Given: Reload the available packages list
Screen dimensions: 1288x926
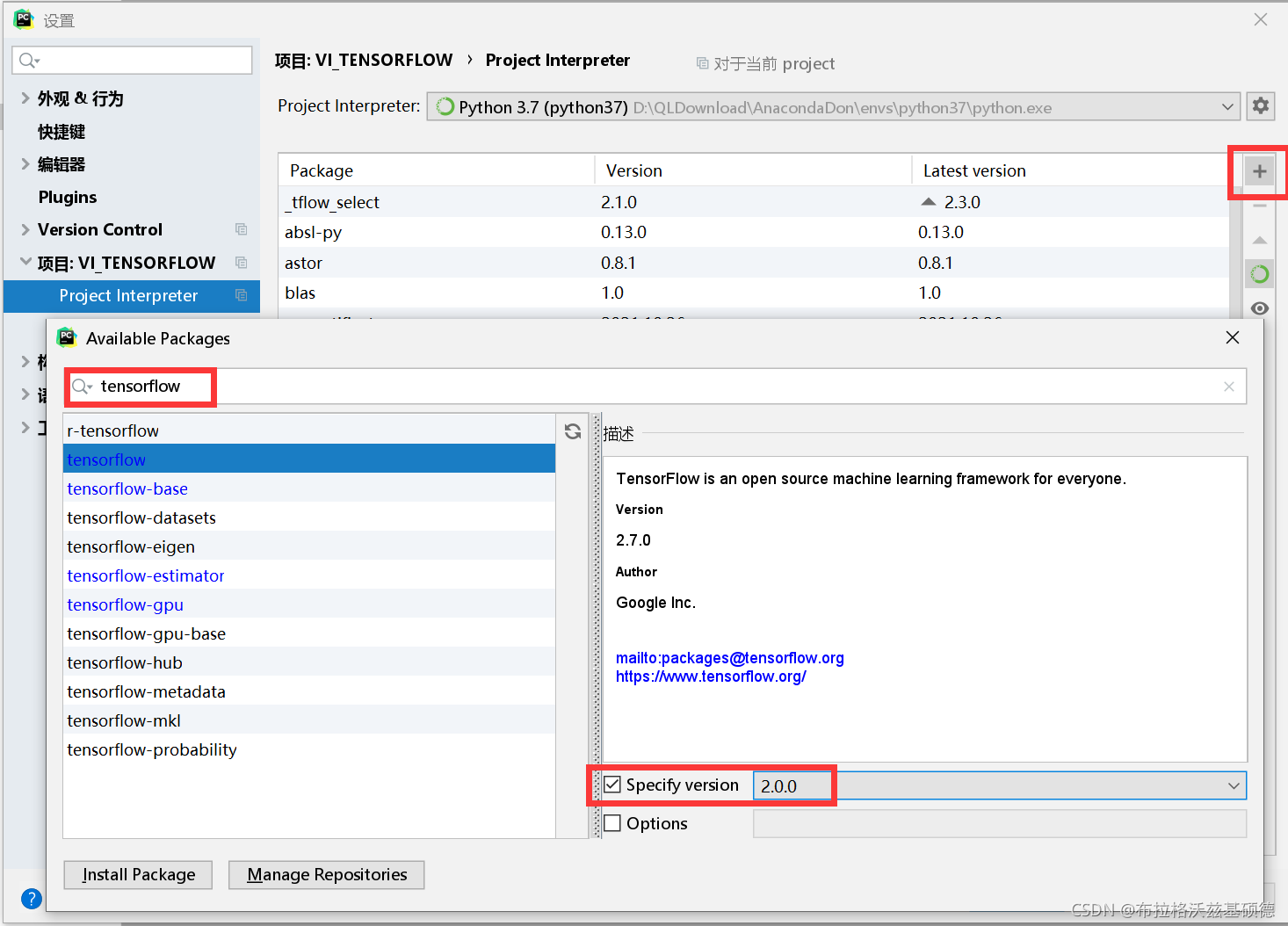Looking at the screenshot, I should coord(573,431).
